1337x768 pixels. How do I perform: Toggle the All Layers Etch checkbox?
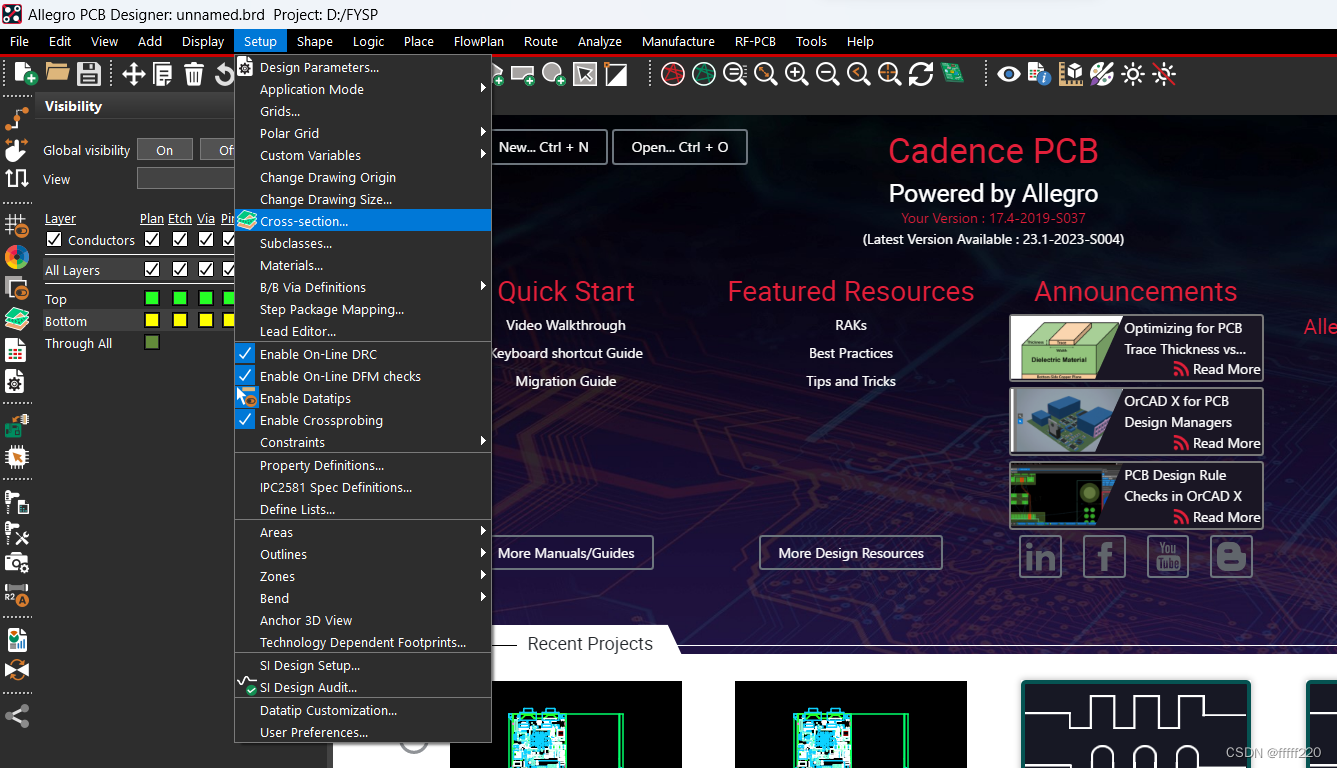(x=179, y=270)
